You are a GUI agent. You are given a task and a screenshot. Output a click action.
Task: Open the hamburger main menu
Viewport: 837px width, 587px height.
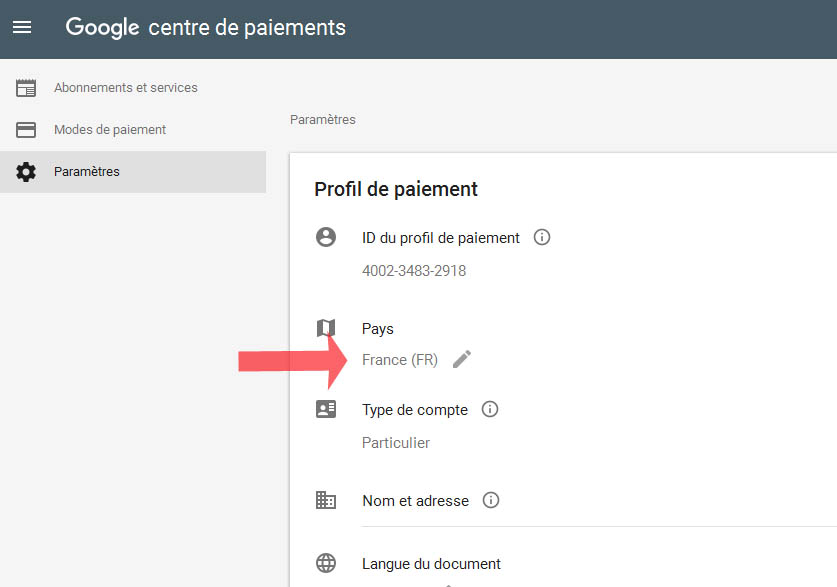22,27
